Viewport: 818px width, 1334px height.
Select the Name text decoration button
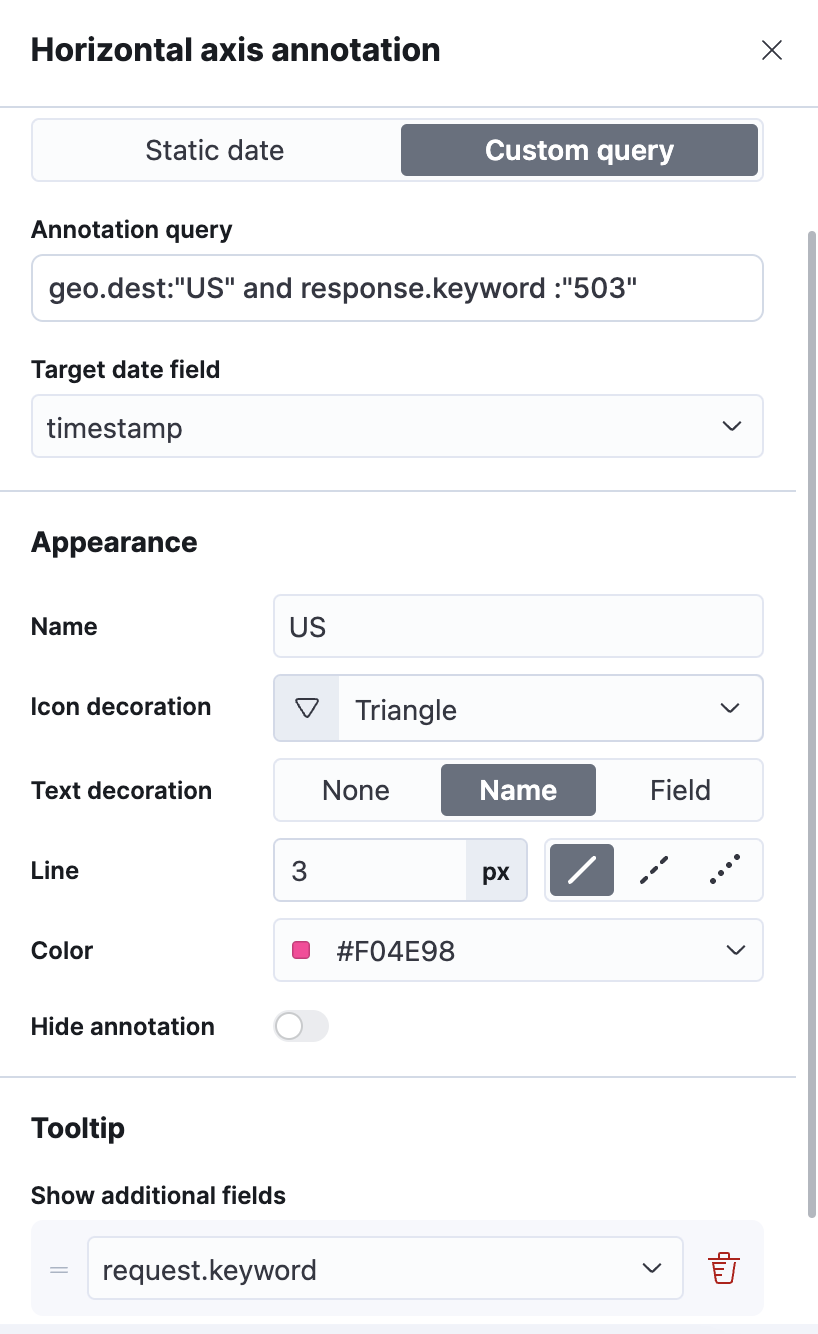tap(518, 790)
